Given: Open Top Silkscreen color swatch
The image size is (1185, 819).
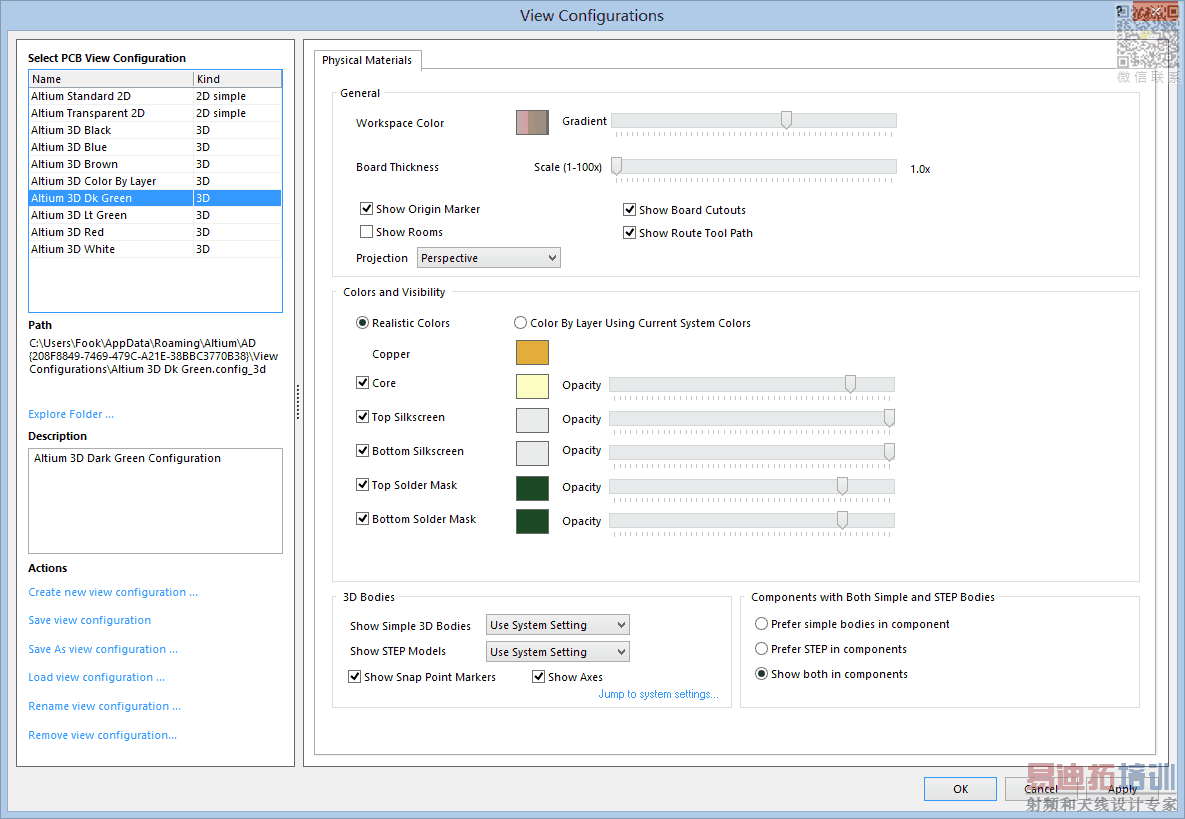Looking at the screenshot, I should [x=532, y=420].
